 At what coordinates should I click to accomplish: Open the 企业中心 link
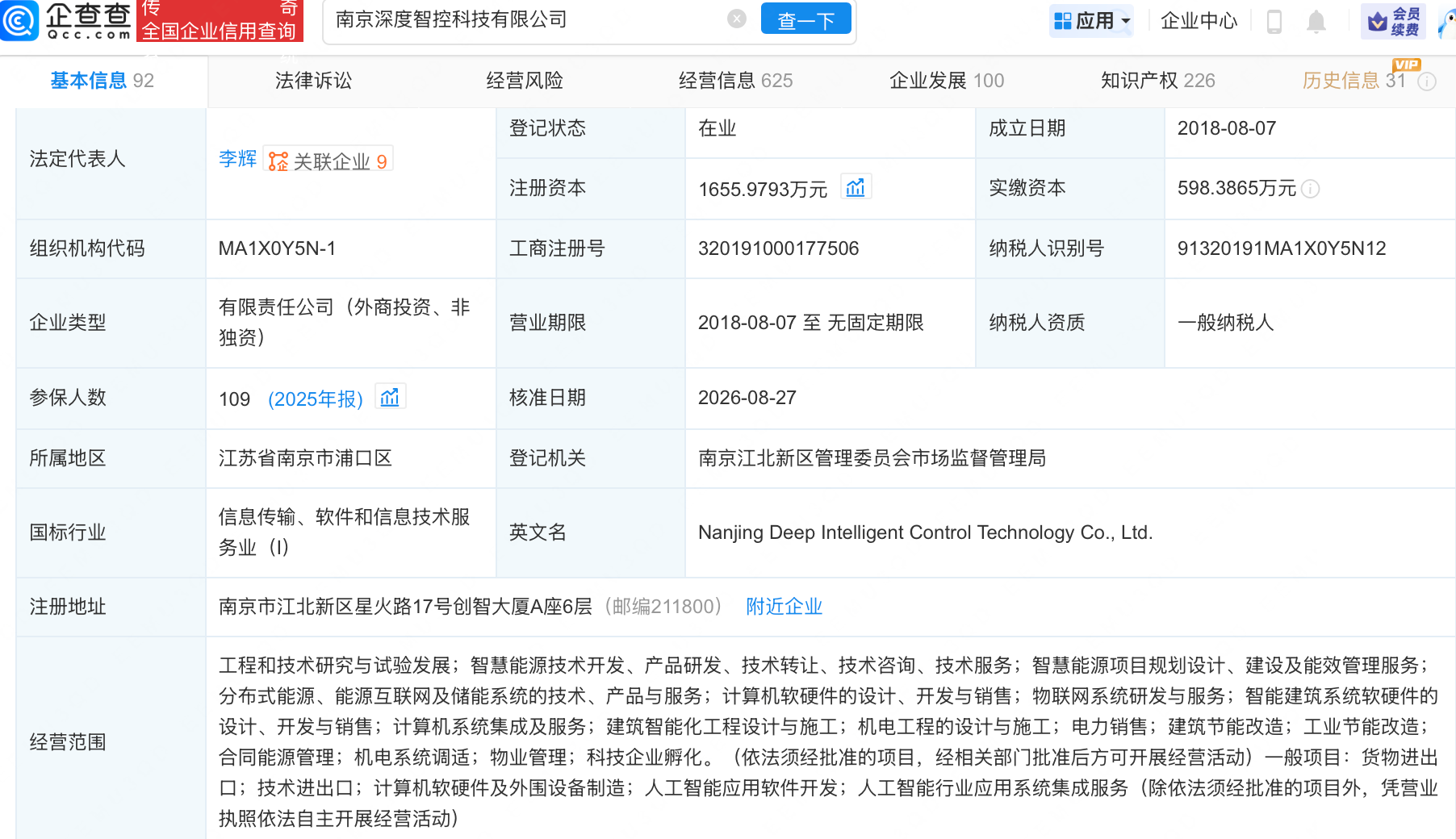1199,21
